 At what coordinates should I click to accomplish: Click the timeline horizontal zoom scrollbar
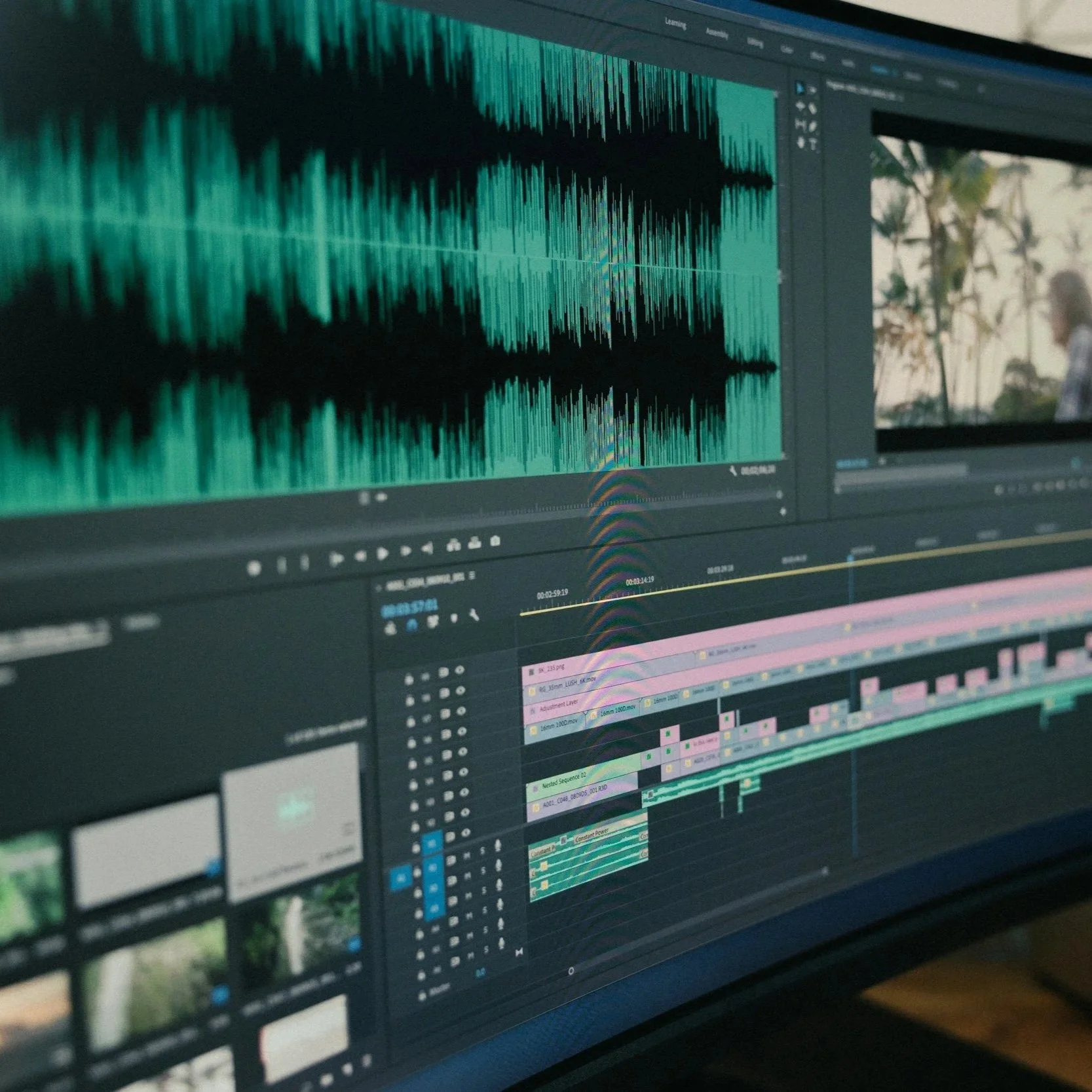pyautogui.click(x=698, y=920)
